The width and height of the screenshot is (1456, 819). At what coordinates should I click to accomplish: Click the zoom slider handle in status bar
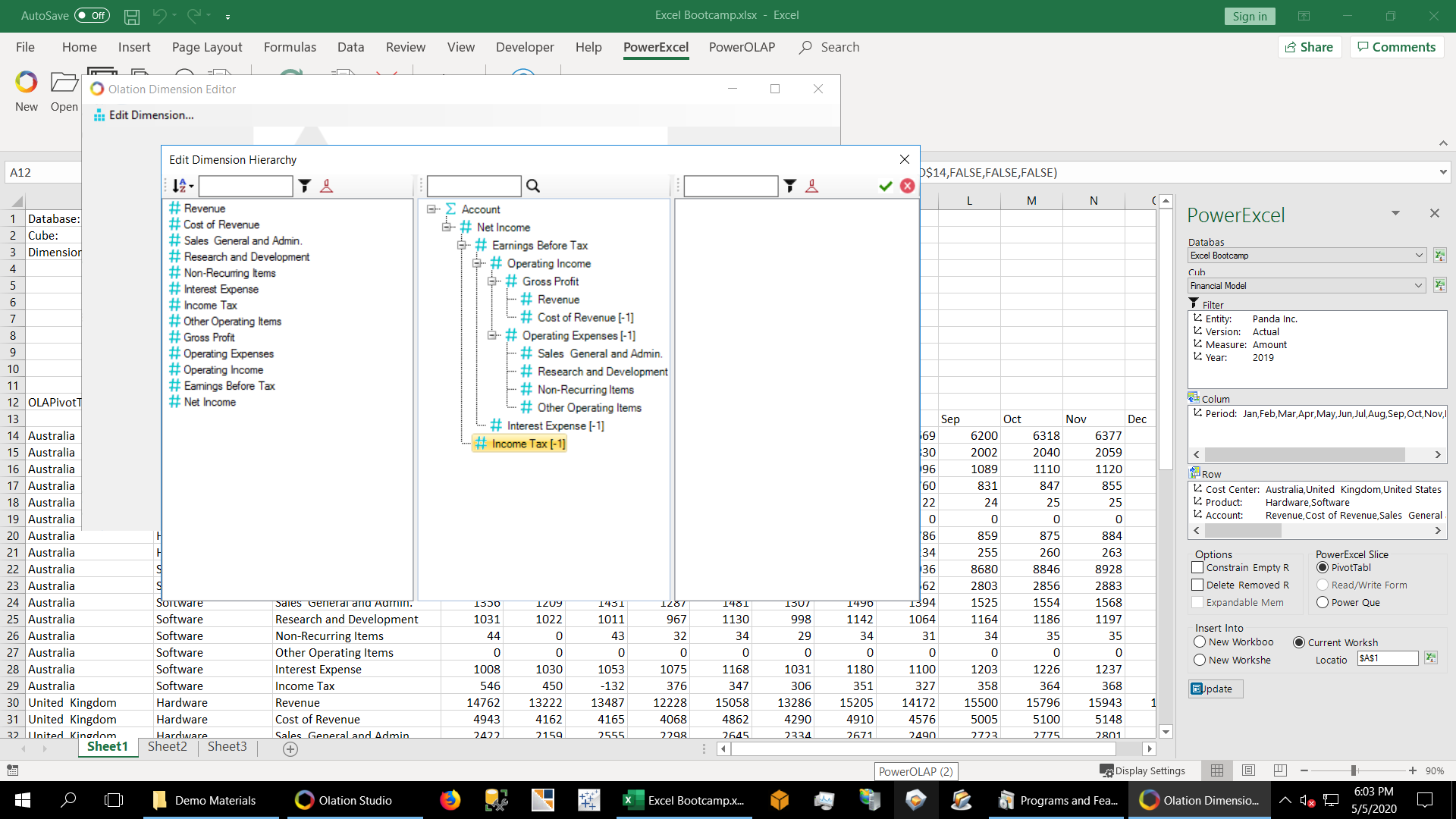(1354, 770)
